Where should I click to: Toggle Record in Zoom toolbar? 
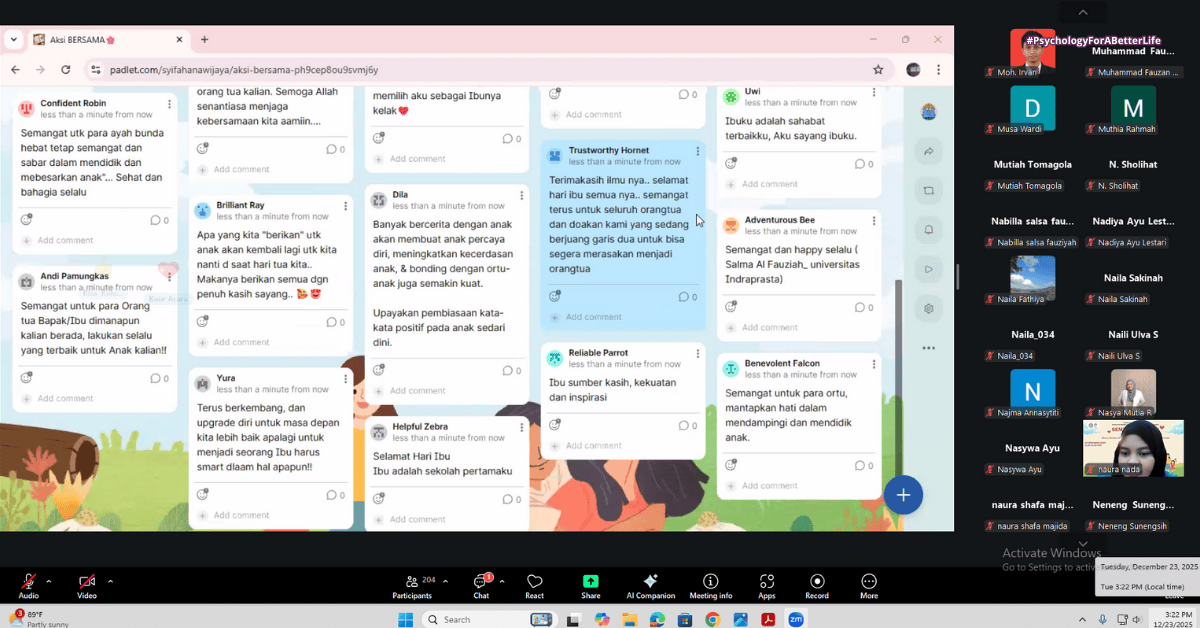(x=817, y=586)
